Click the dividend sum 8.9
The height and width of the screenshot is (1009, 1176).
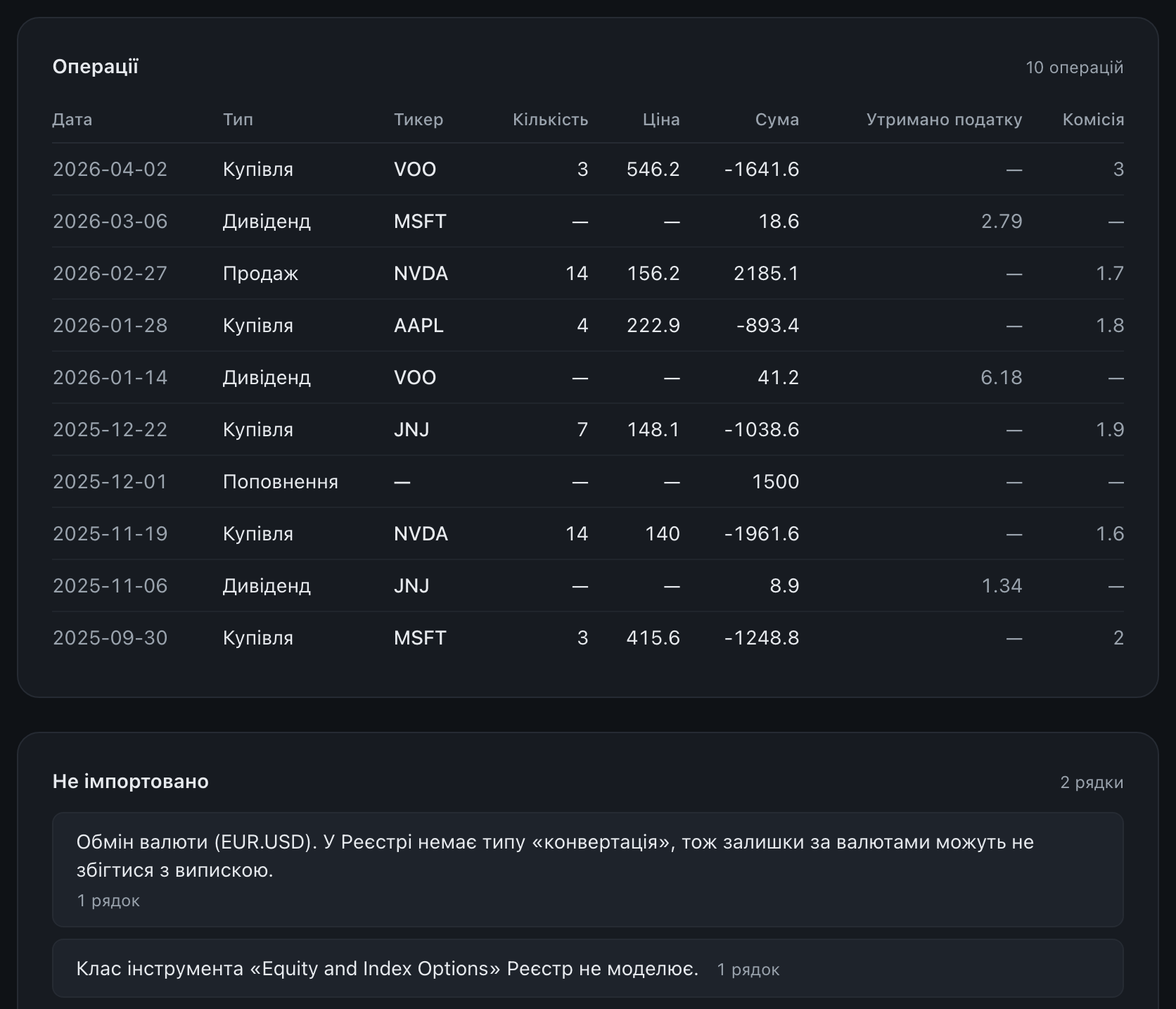coord(785,586)
